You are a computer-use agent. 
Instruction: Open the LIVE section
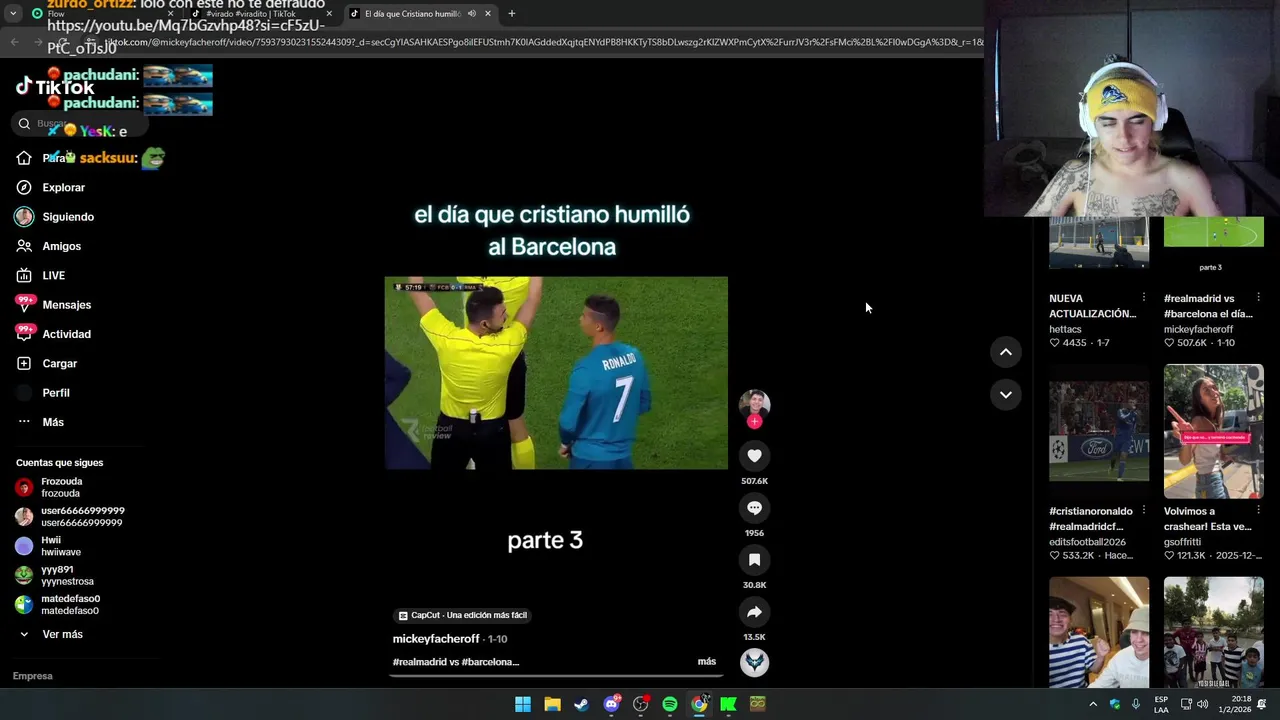click(x=53, y=275)
